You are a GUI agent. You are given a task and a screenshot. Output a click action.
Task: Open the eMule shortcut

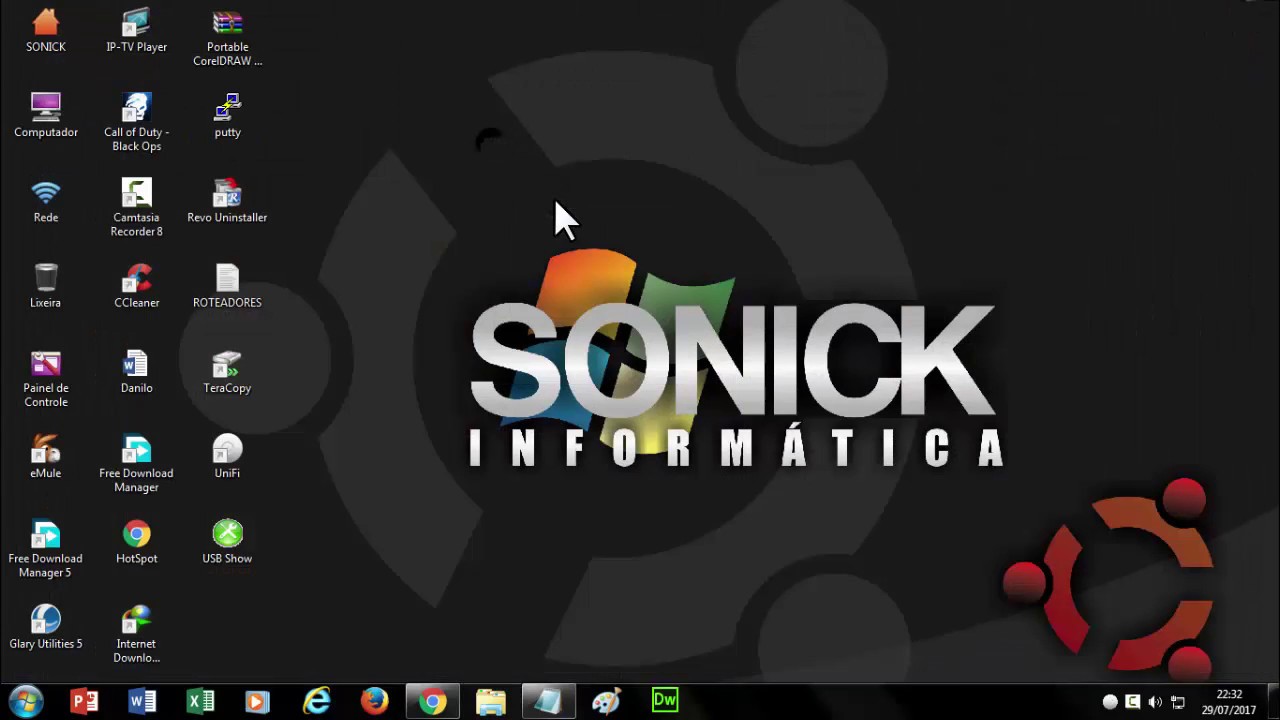click(46, 456)
